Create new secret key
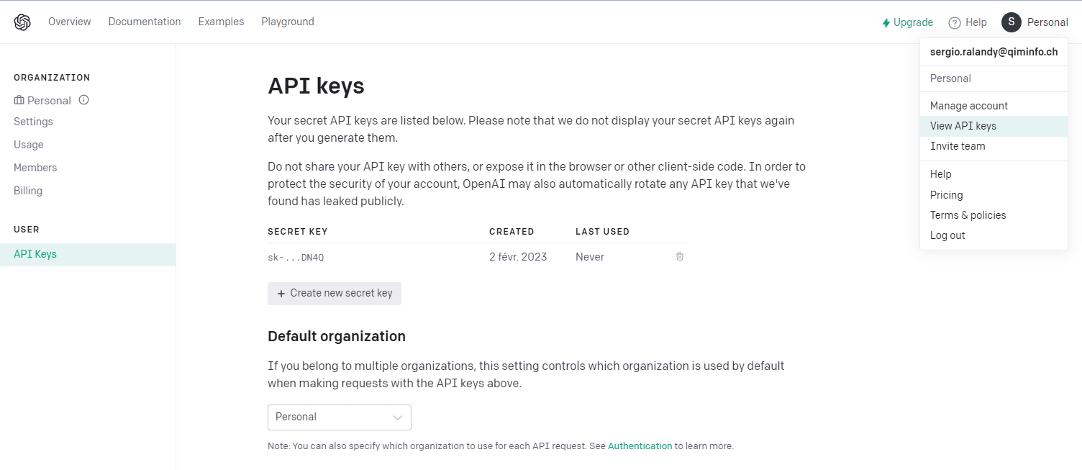Screen dimensions: 1082x470 (335, 293)
